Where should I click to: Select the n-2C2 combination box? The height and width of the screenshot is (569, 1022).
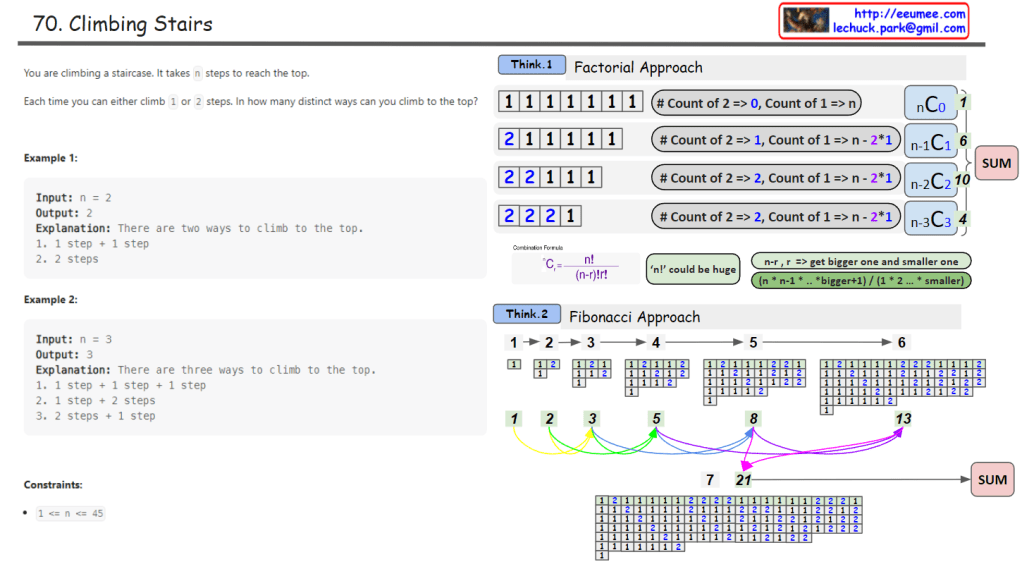[929, 181]
